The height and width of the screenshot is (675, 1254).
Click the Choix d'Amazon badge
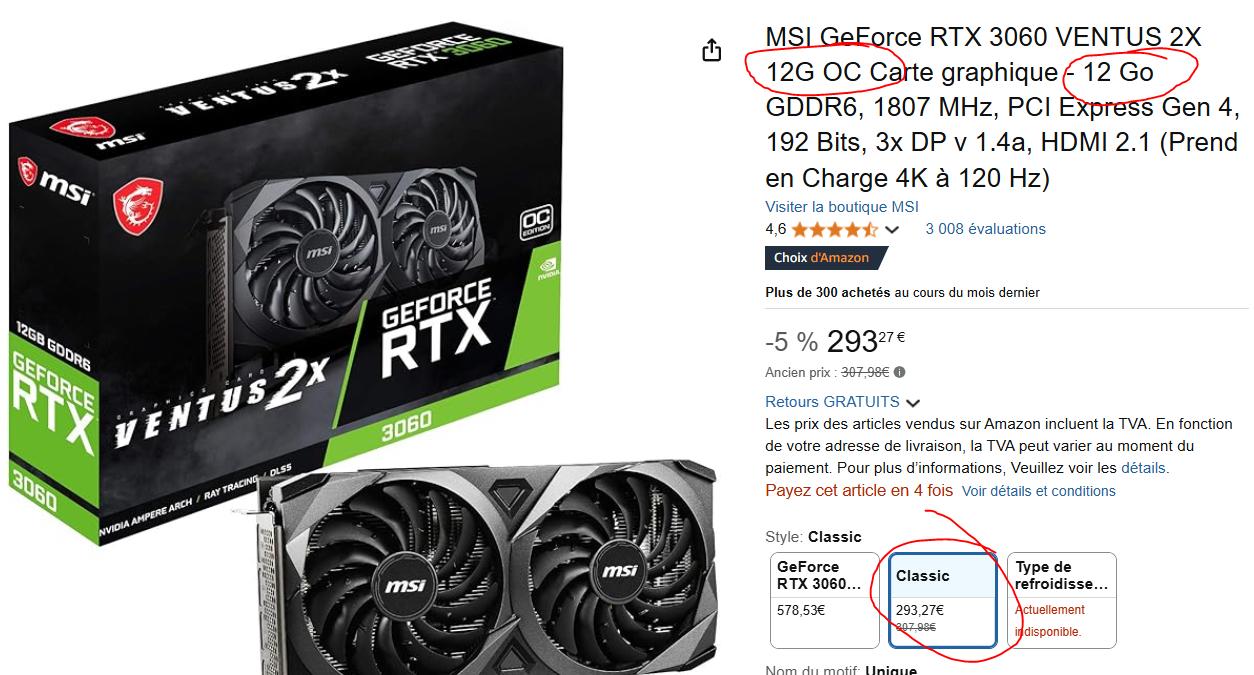[822, 258]
